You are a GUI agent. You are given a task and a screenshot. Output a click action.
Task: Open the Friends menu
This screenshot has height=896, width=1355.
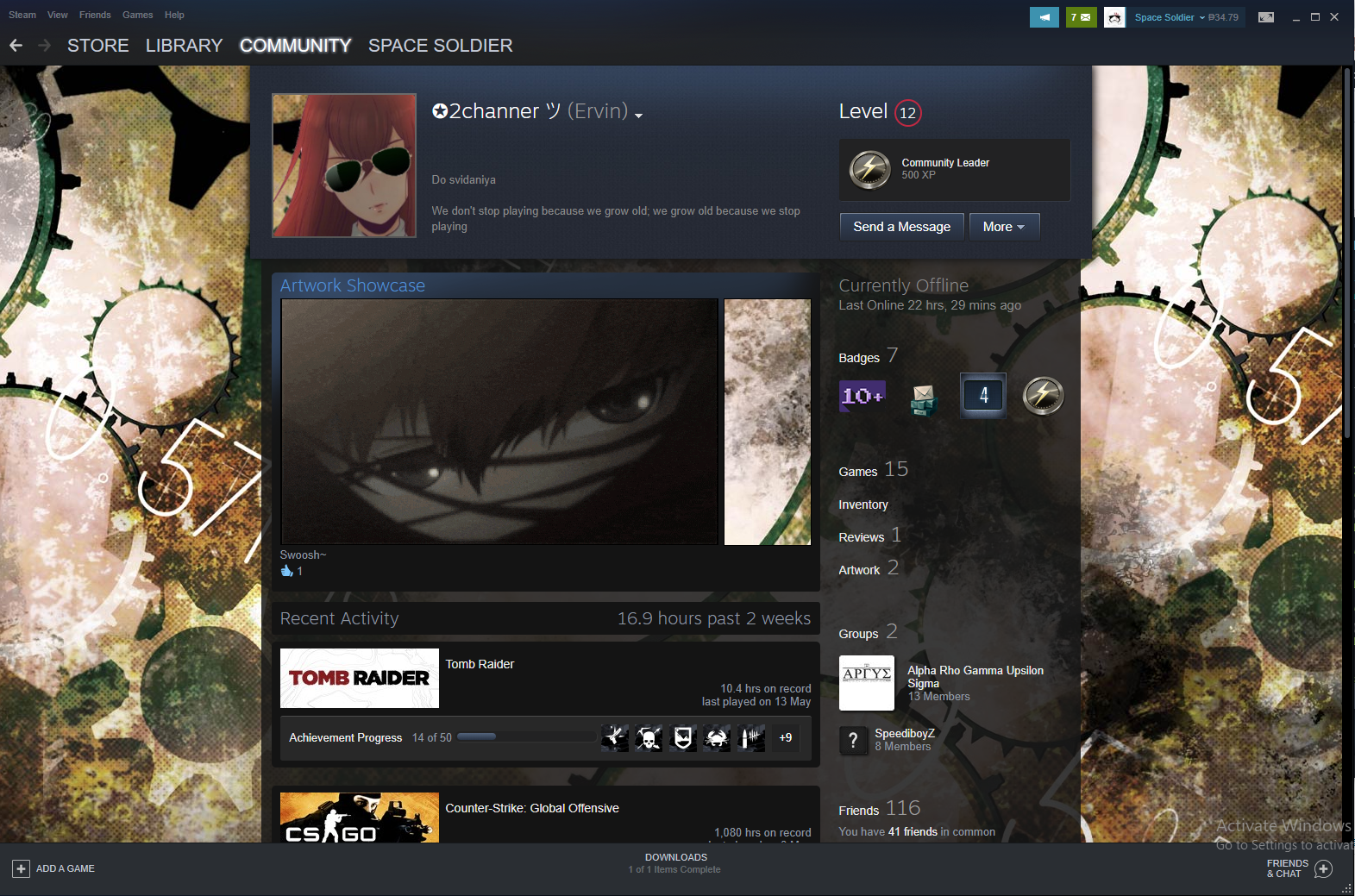click(x=95, y=15)
